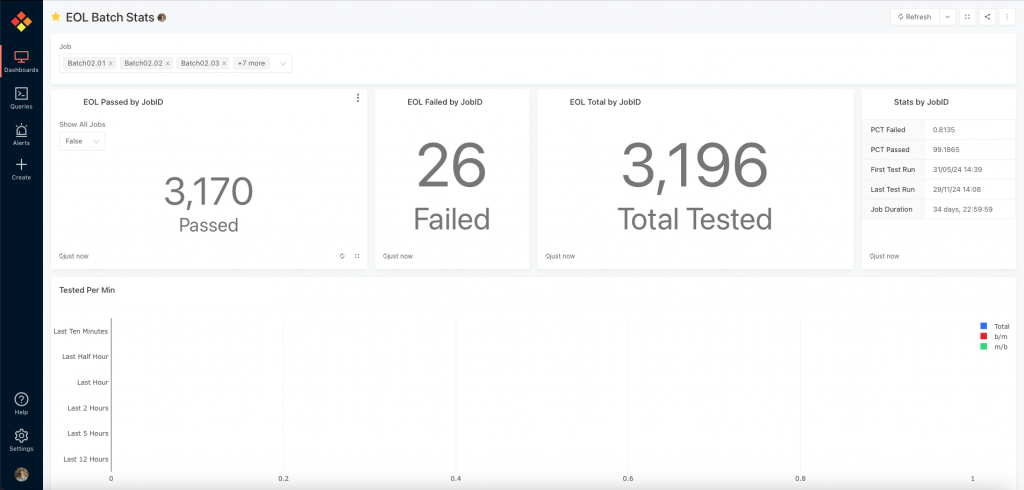Expand the refresh interval dropdown arrow

947,17
